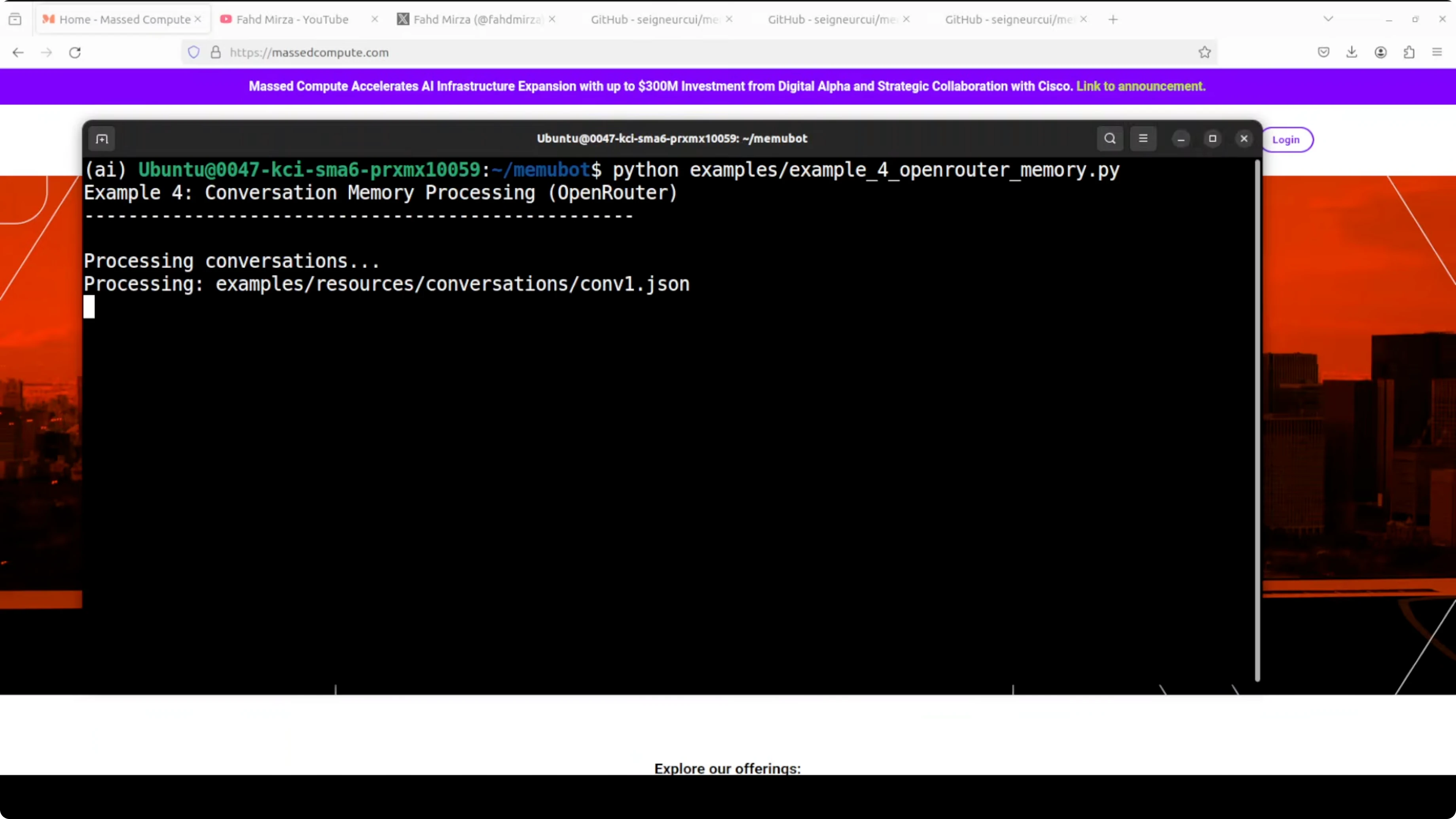Toggle tracking protection shield

193,52
